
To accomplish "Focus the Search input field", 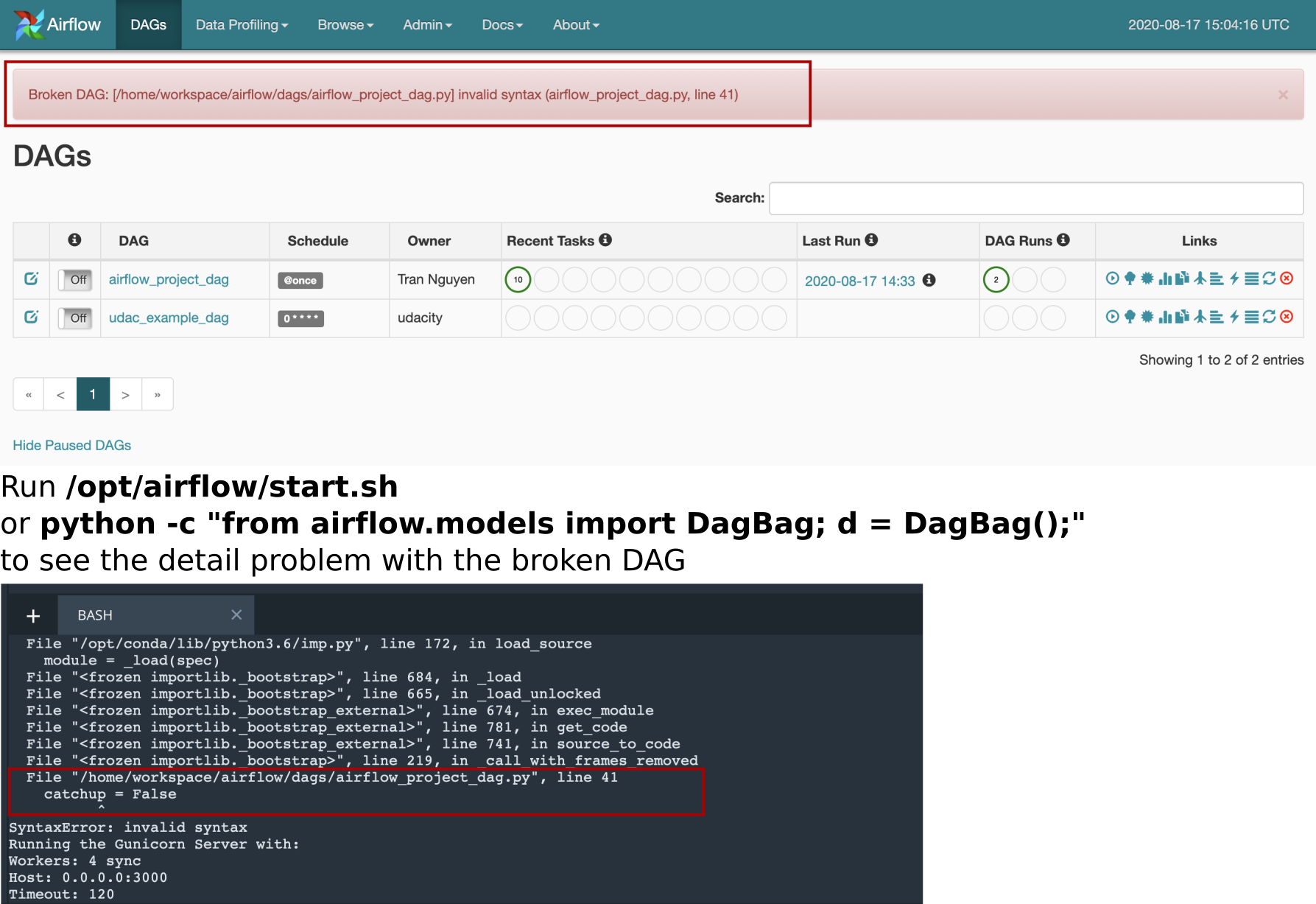I will tap(1036, 199).
